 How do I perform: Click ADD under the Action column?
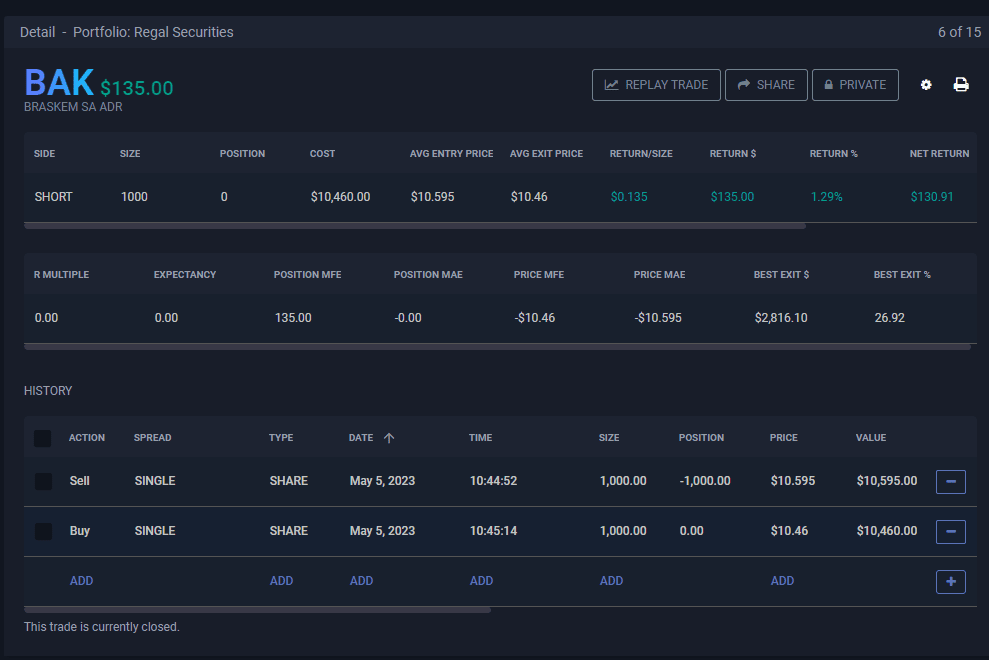click(x=81, y=581)
